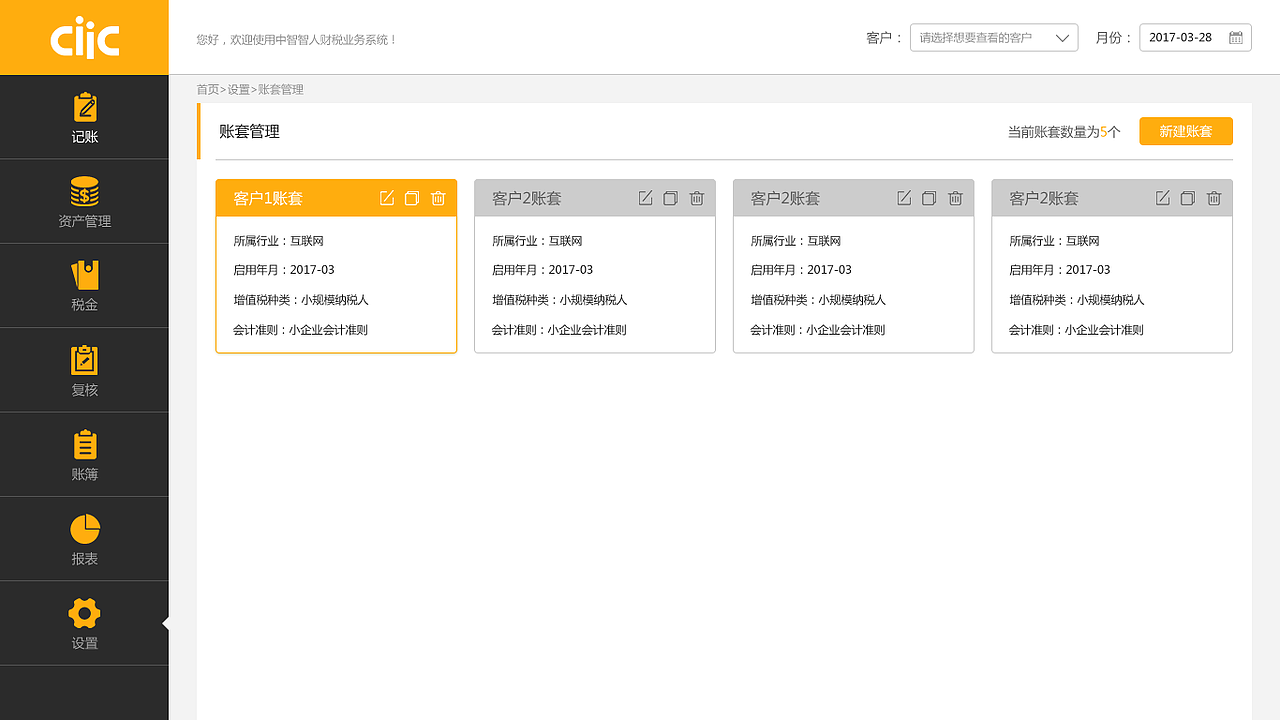This screenshot has width=1280, height=720.
Task: Delete the last 客户2账套 card
Action: point(1214,198)
